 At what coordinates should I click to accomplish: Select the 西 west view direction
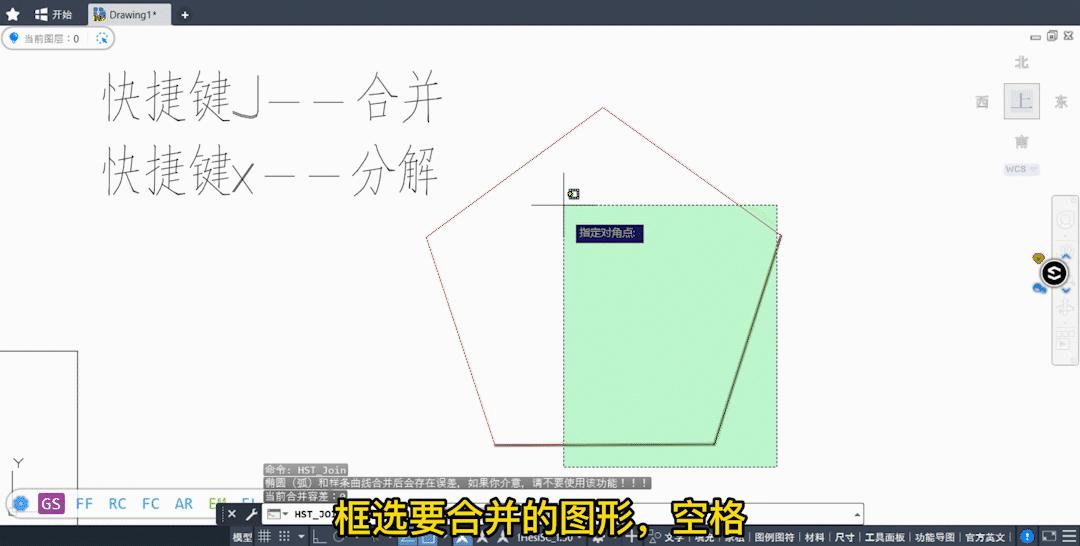pyautogui.click(x=982, y=102)
